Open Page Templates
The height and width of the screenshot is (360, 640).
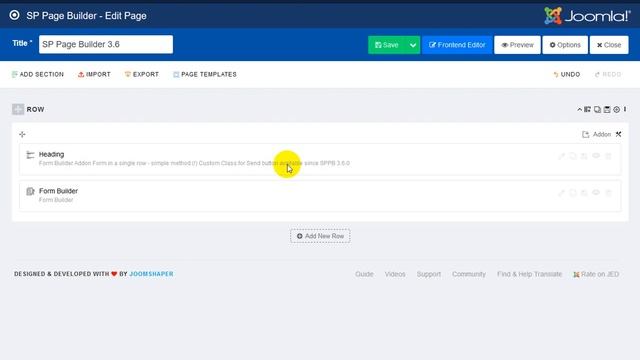tap(205, 74)
